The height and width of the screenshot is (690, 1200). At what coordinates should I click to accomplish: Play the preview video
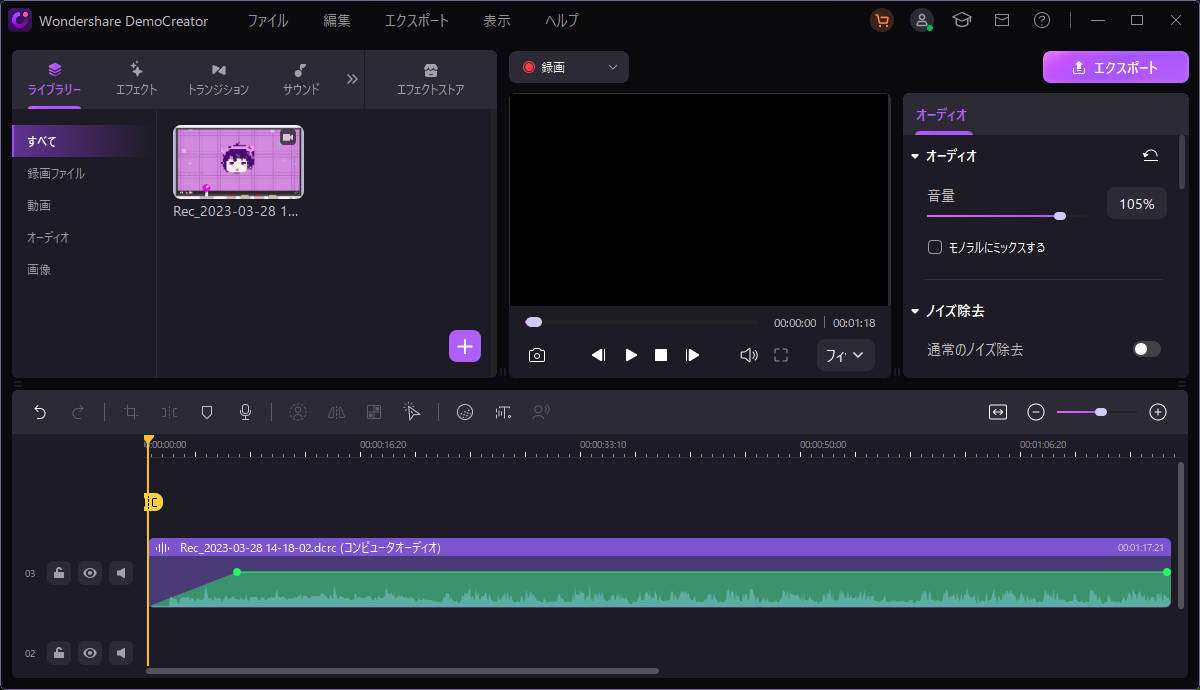631,355
